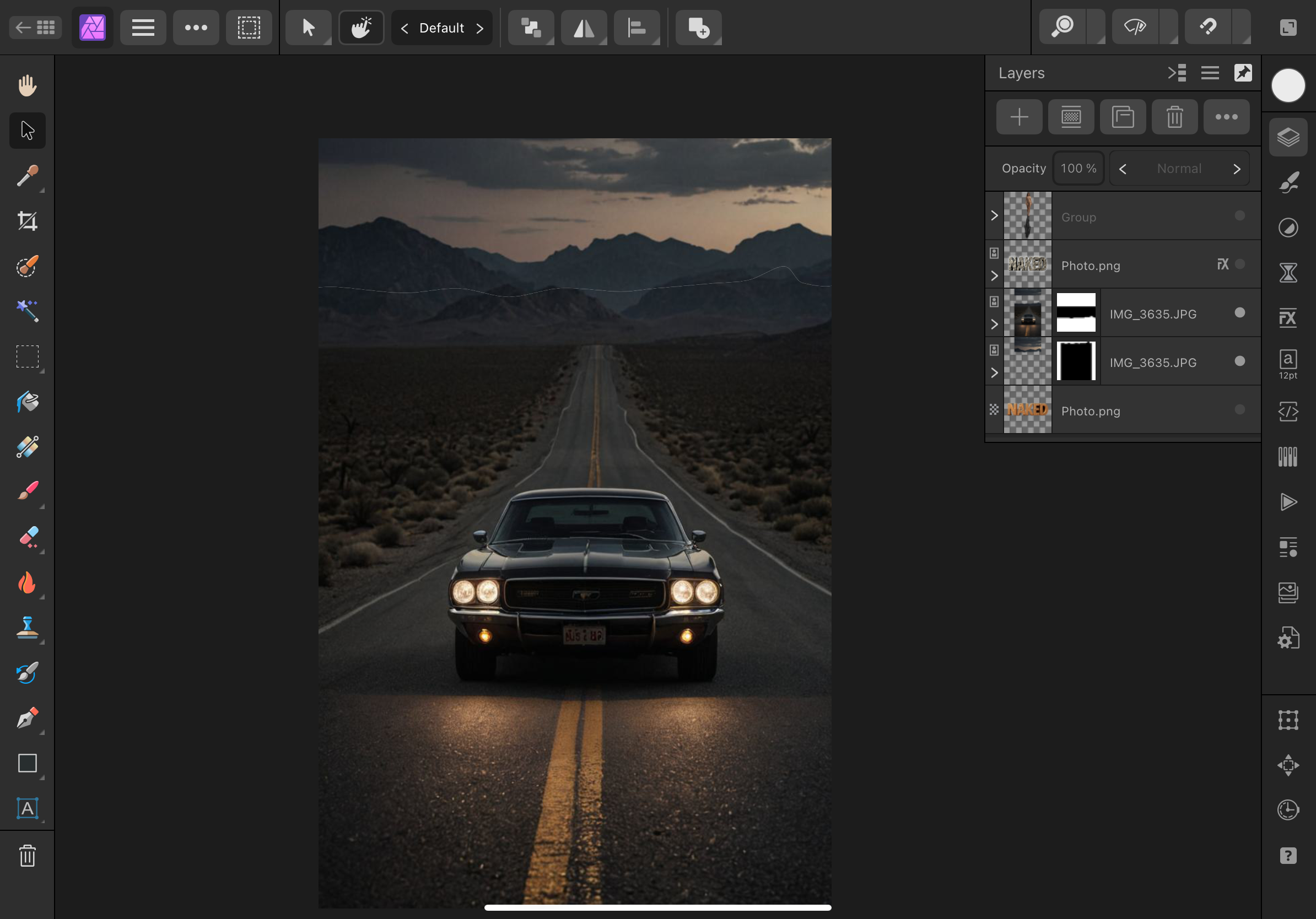Screen dimensions: 1316x919
Task: Add a mask layer
Action: coord(1071,117)
